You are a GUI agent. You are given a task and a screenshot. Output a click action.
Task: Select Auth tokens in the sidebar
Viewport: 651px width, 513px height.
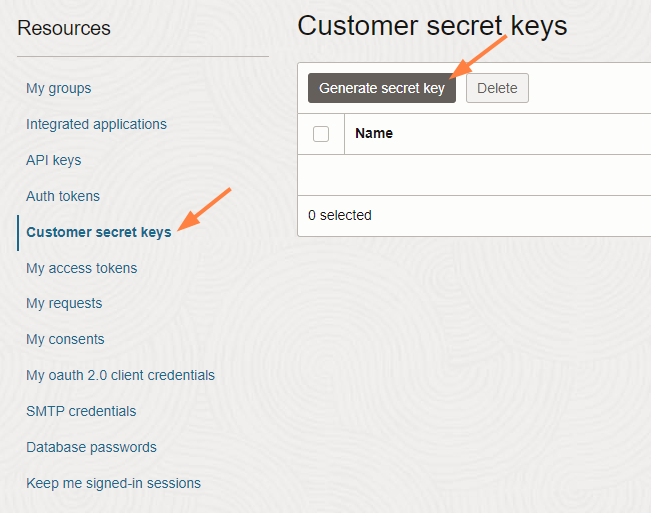coord(63,196)
